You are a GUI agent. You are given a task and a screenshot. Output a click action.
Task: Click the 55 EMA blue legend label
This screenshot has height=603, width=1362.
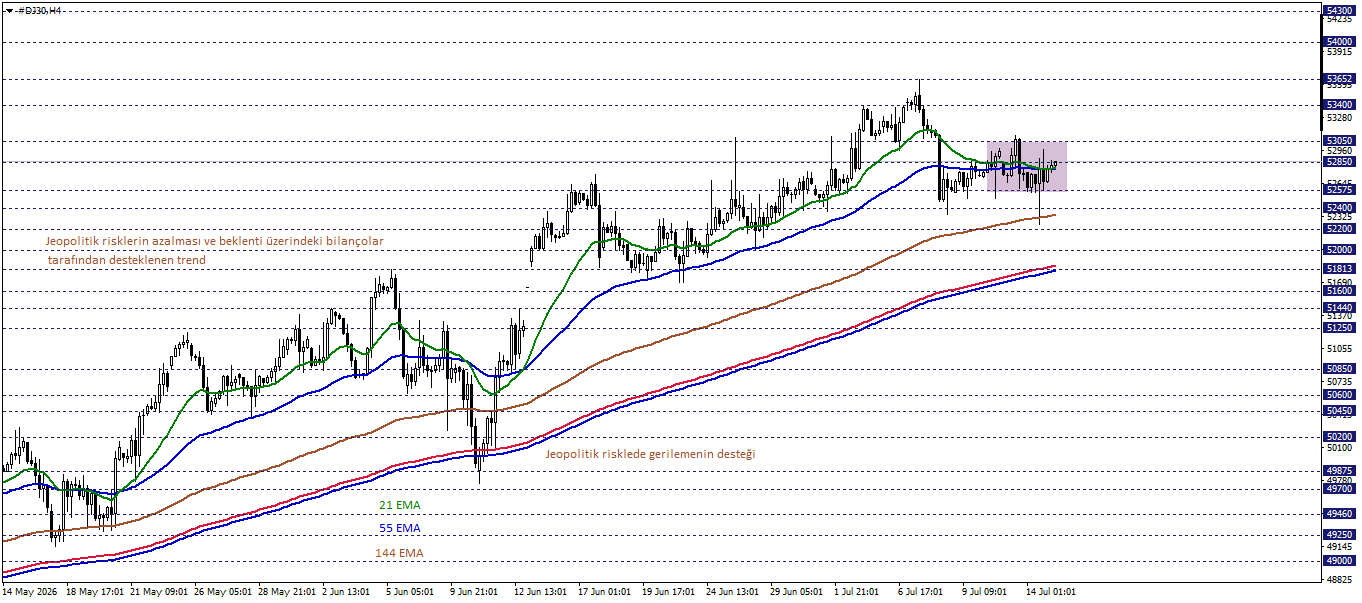400,528
